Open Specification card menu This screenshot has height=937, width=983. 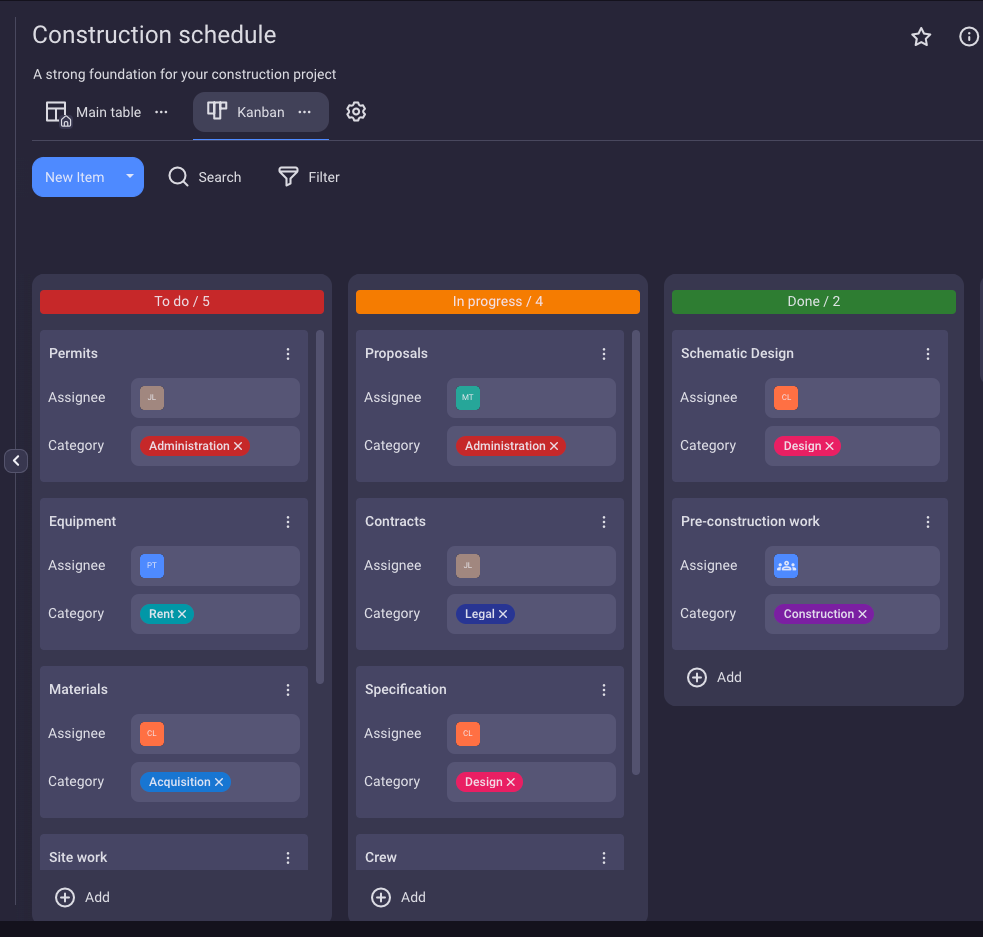[604, 690]
